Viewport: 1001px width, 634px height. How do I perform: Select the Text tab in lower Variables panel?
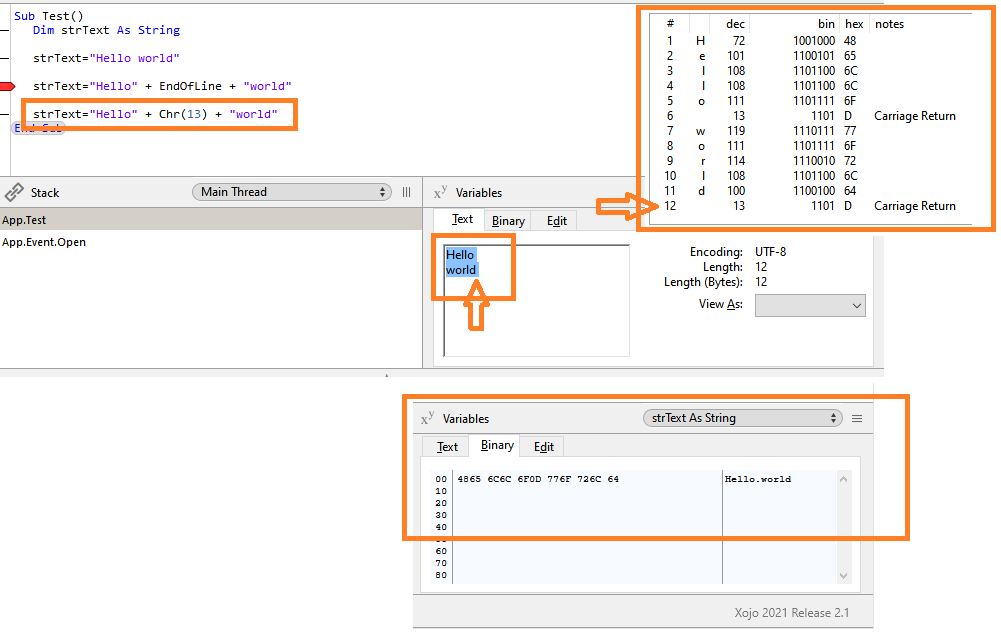tap(447, 447)
